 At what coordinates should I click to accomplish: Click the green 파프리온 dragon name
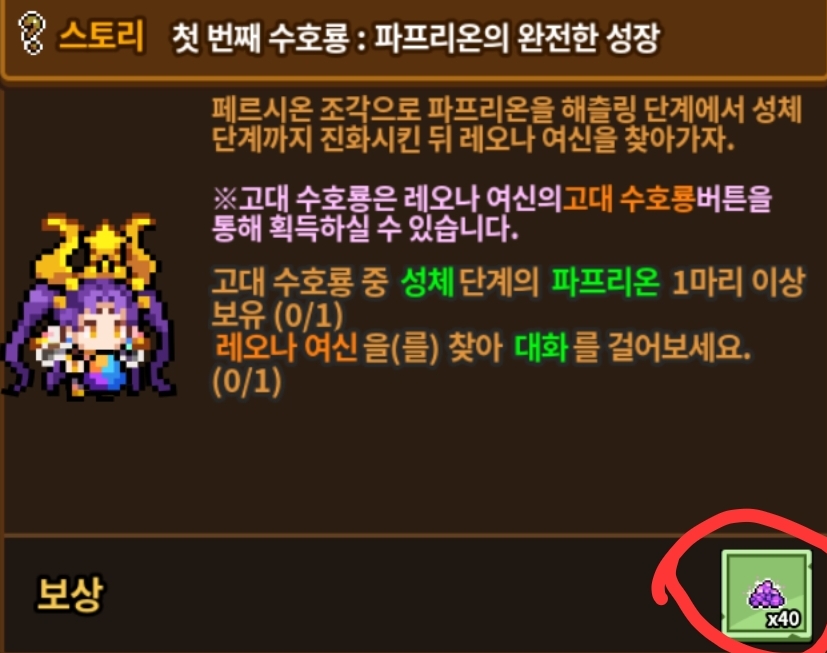[x=605, y=282]
